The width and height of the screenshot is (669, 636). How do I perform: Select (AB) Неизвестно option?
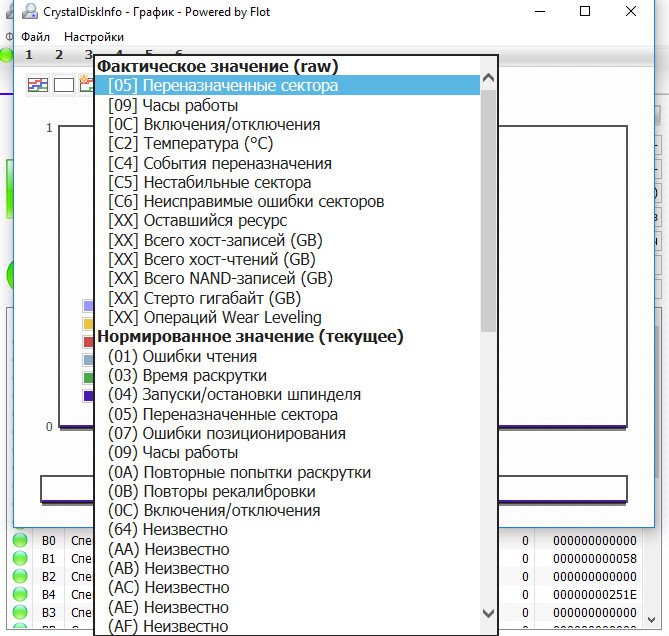(287, 569)
